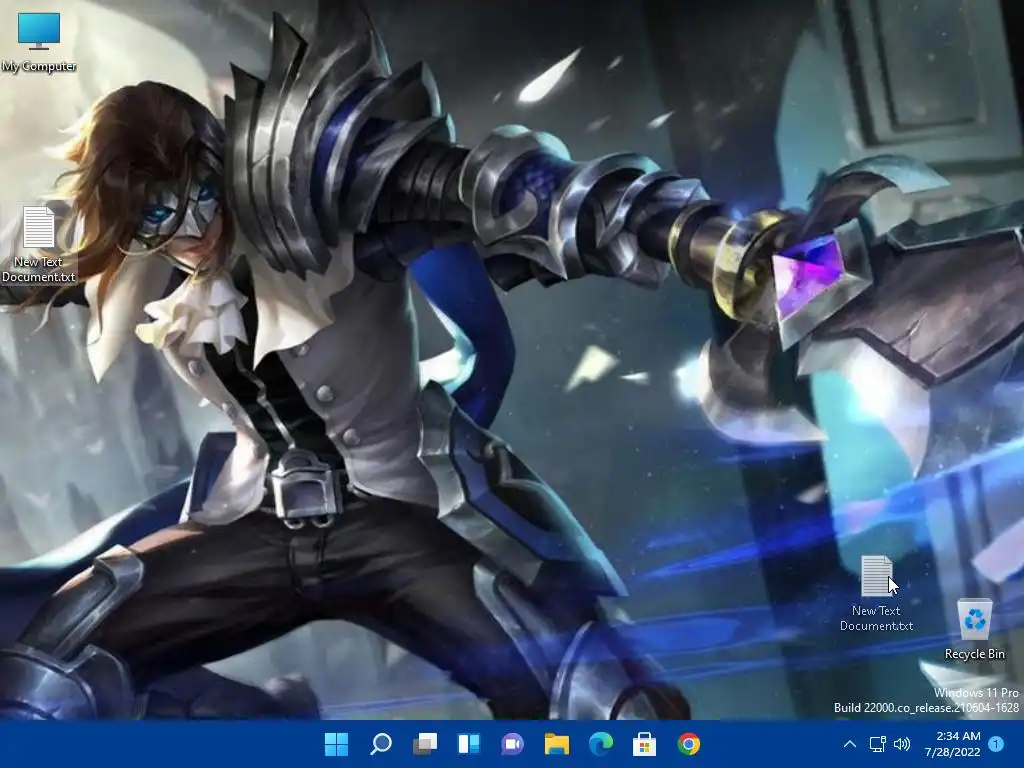Select New Text Document.txt near My Computer
The image size is (1024, 768).
point(39,245)
